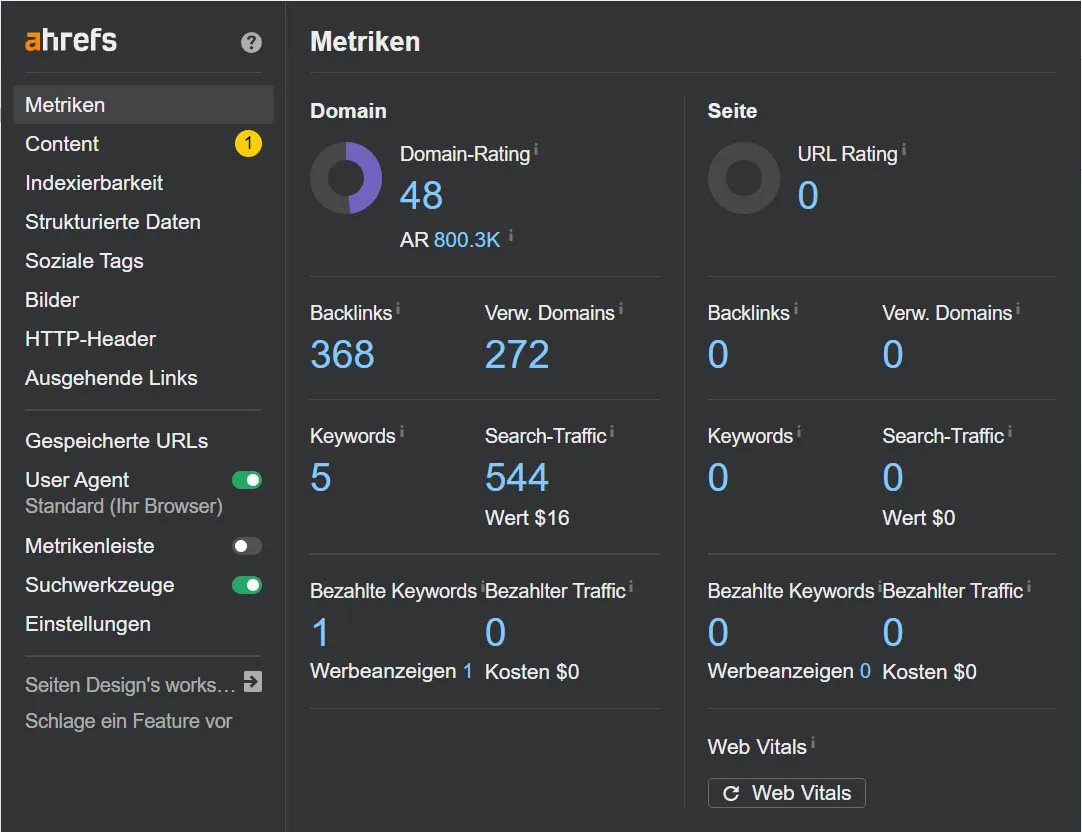1082x832 pixels.
Task: Click info icon beside Web Vitals label
Action: (813, 742)
